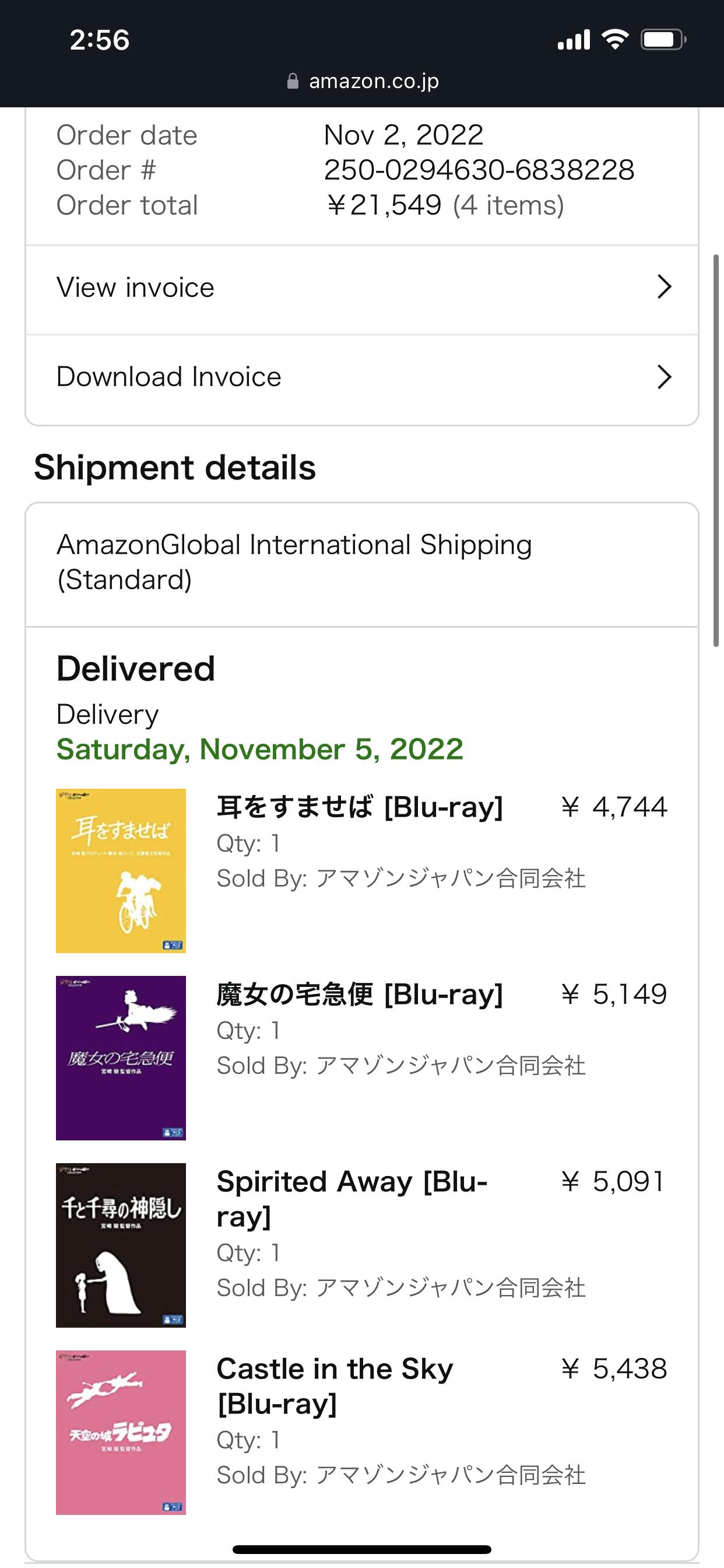Image resolution: width=724 pixels, height=1568 pixels.
Task: Expand View invoice chevron arrow
Action: click(665, 286)
